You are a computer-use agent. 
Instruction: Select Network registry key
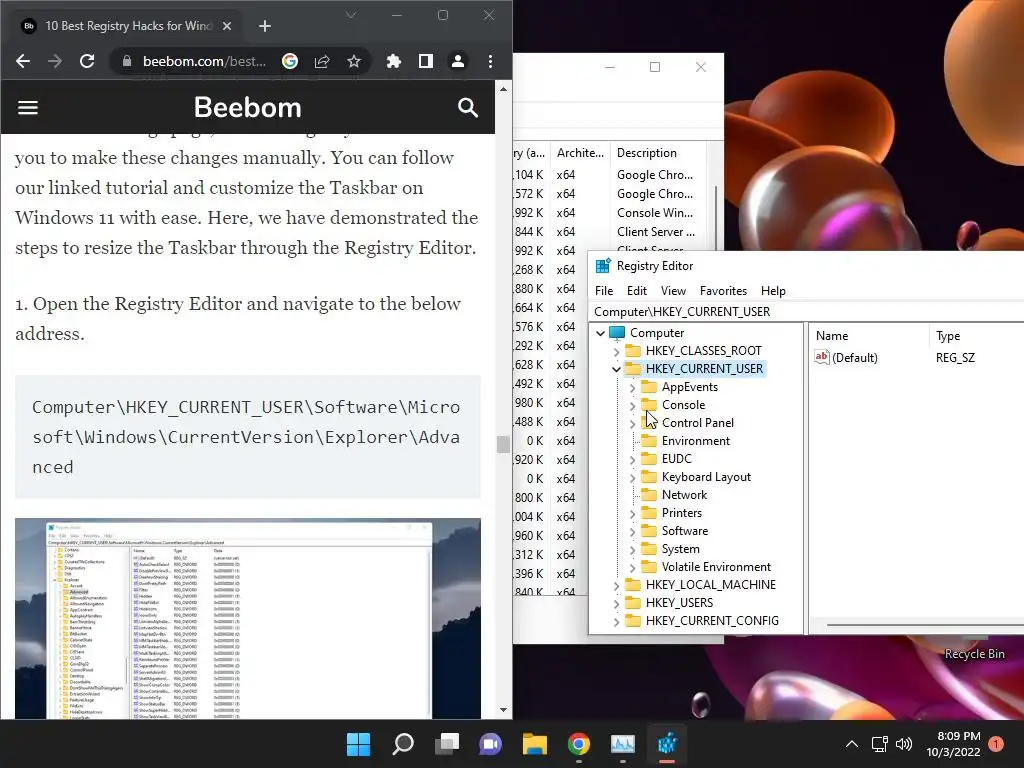point(684,495)
